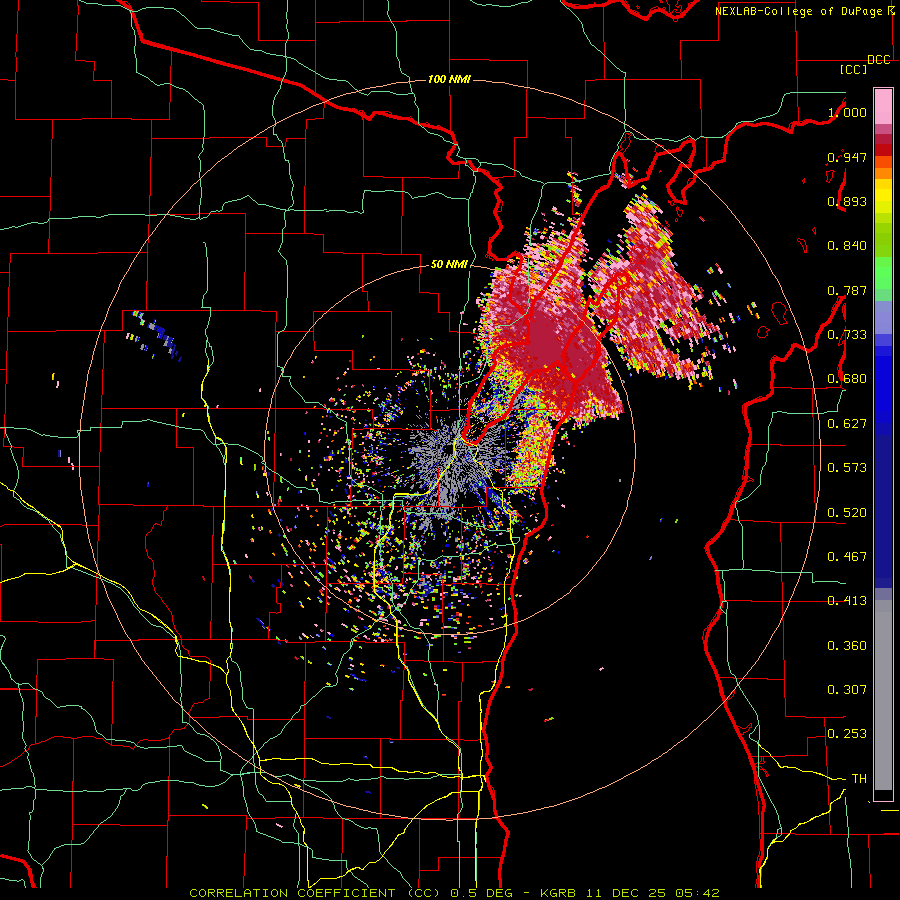
Task: Click the CORRELATION COEFFICIENT (CC) caption text
Action: point(315,893)
